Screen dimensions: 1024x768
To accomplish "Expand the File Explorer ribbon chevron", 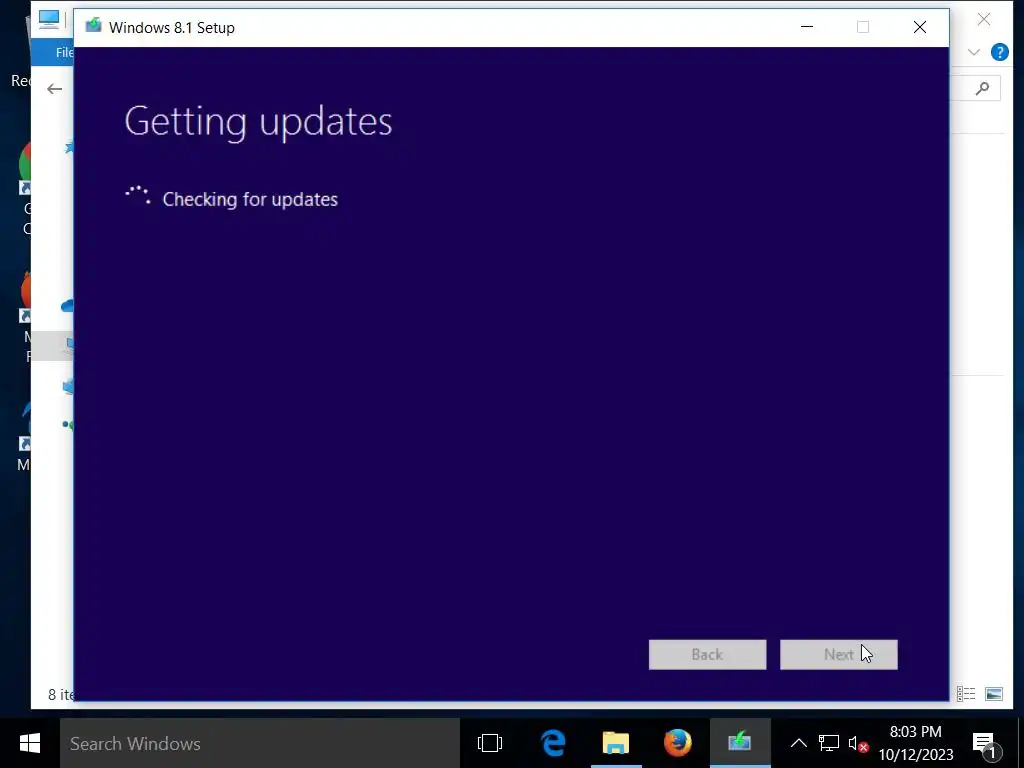I will coord(974,52).
